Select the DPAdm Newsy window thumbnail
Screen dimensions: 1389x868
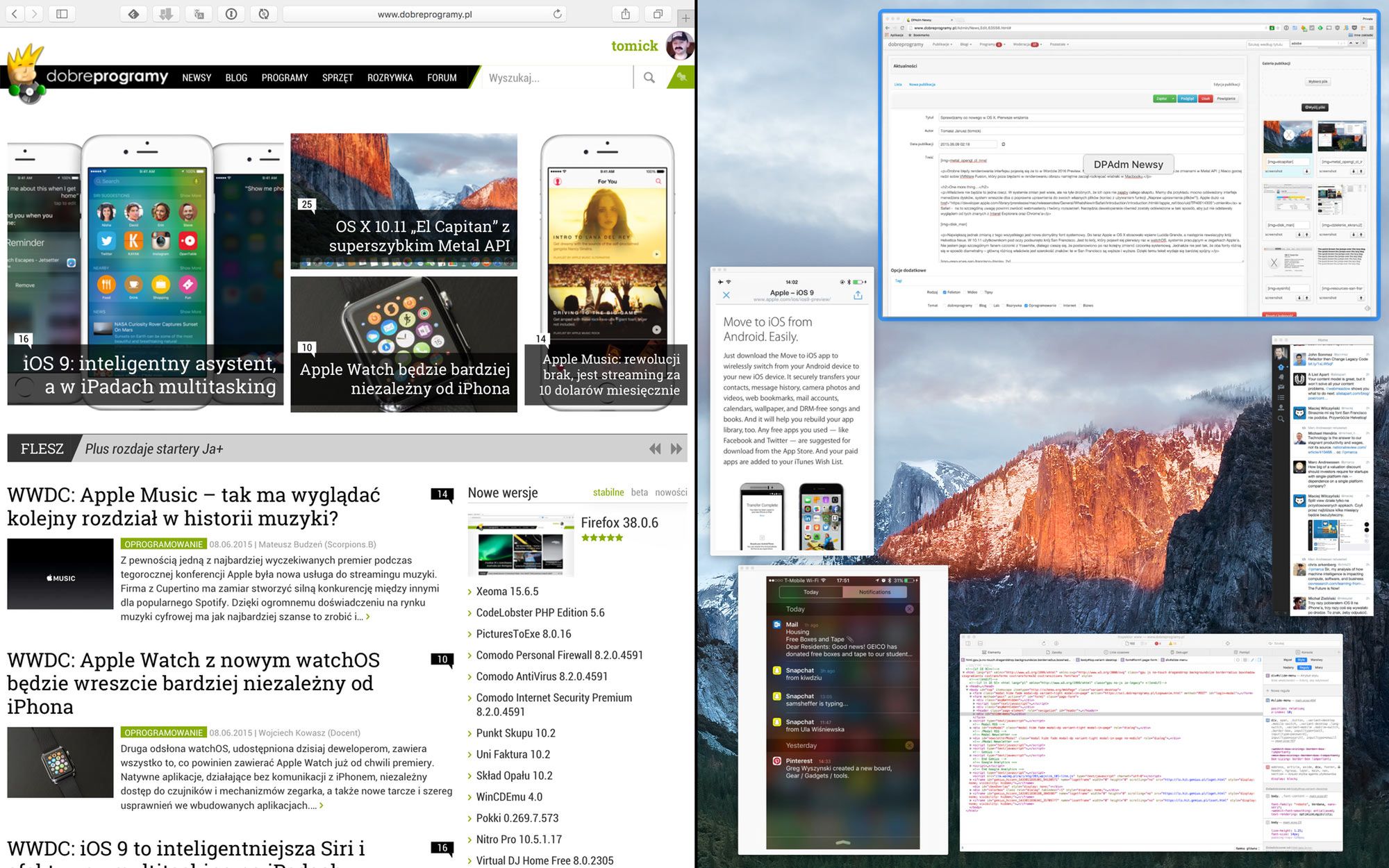(1129, 165)
